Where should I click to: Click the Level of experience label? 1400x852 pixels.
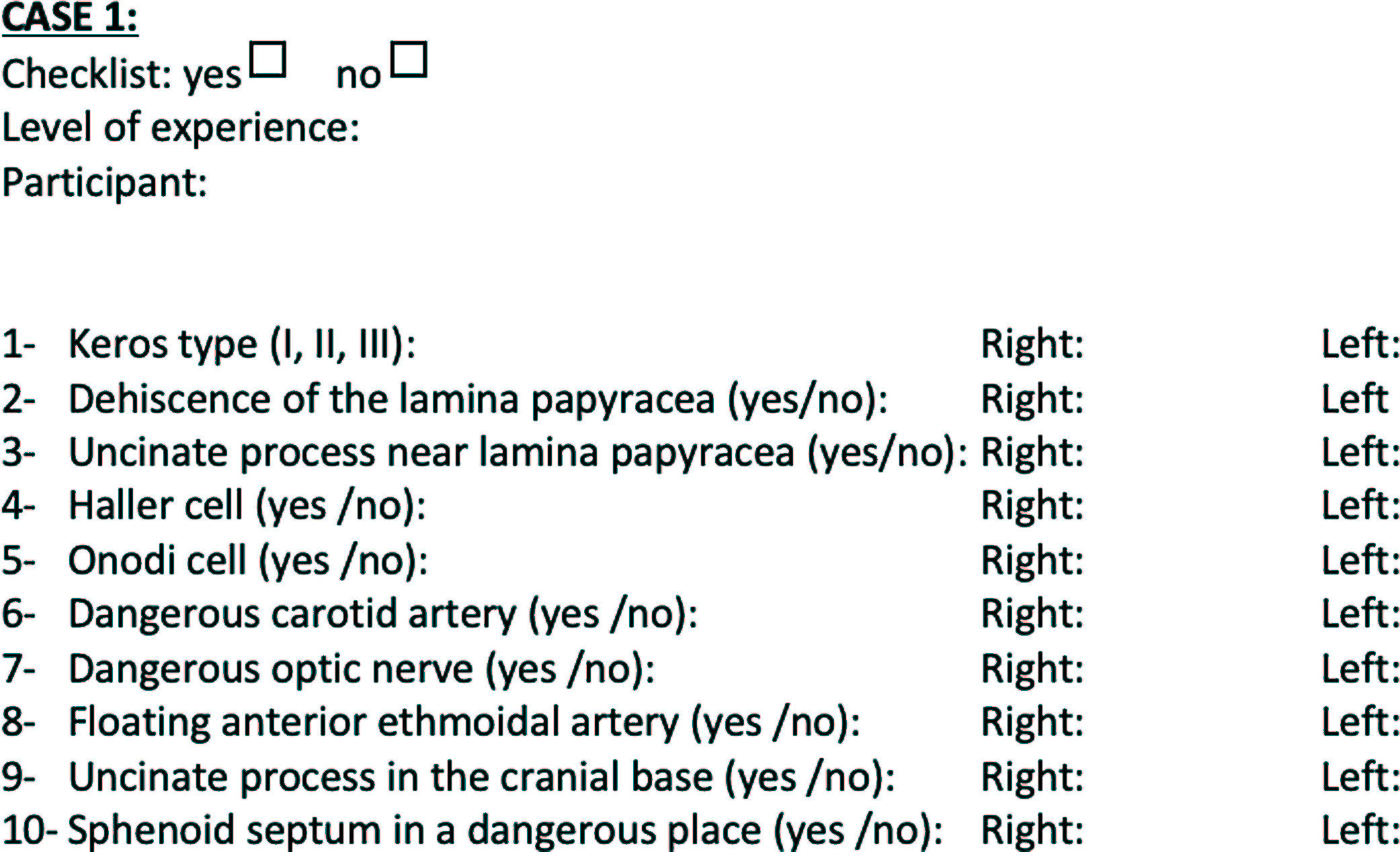pos(181,127)
